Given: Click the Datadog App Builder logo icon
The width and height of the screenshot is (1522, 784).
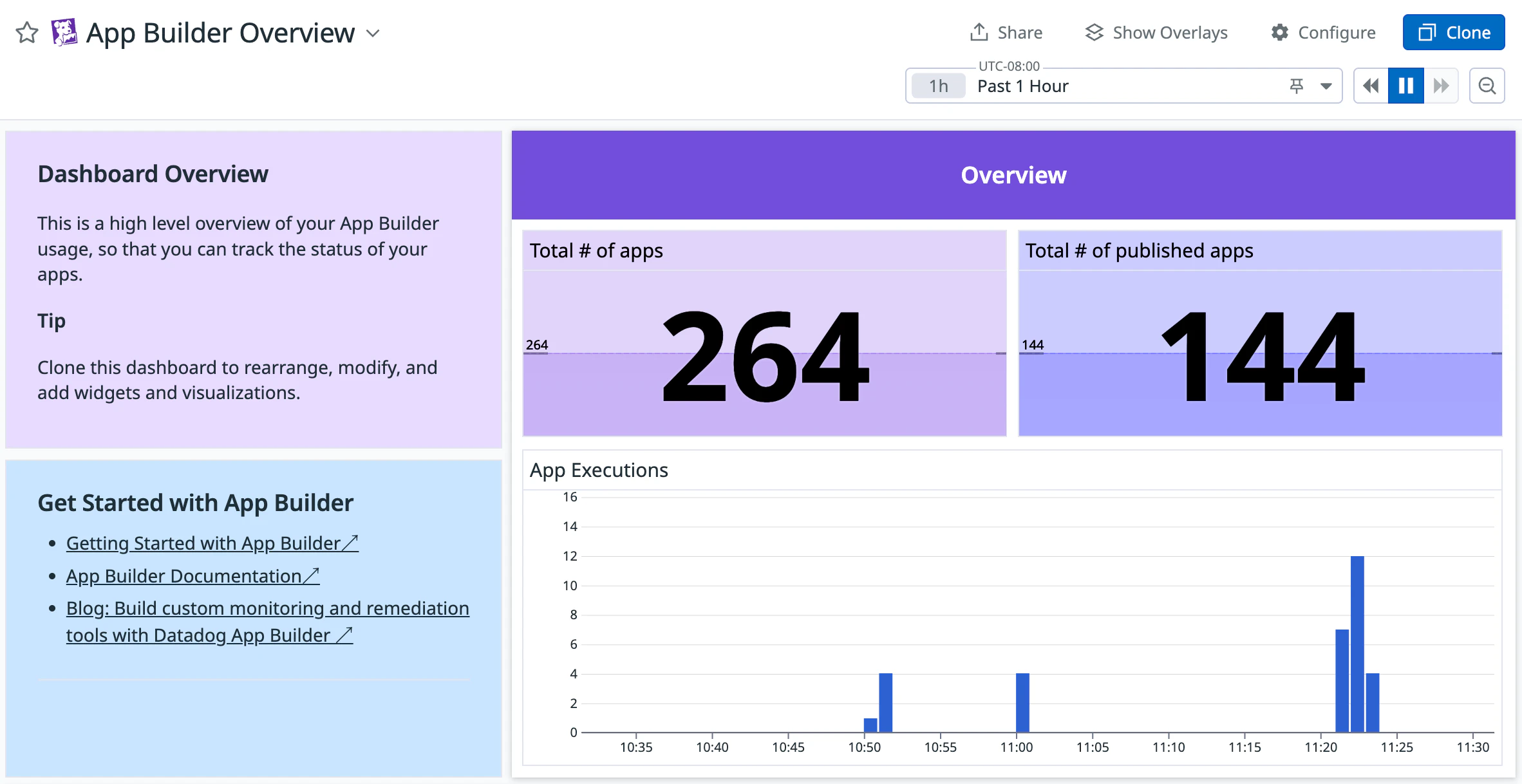Looking at the screenshot, I should pos(64,32).
